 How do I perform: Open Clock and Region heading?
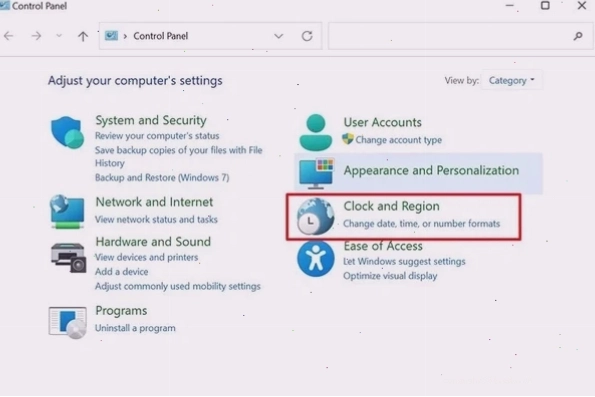click(391, 206)
